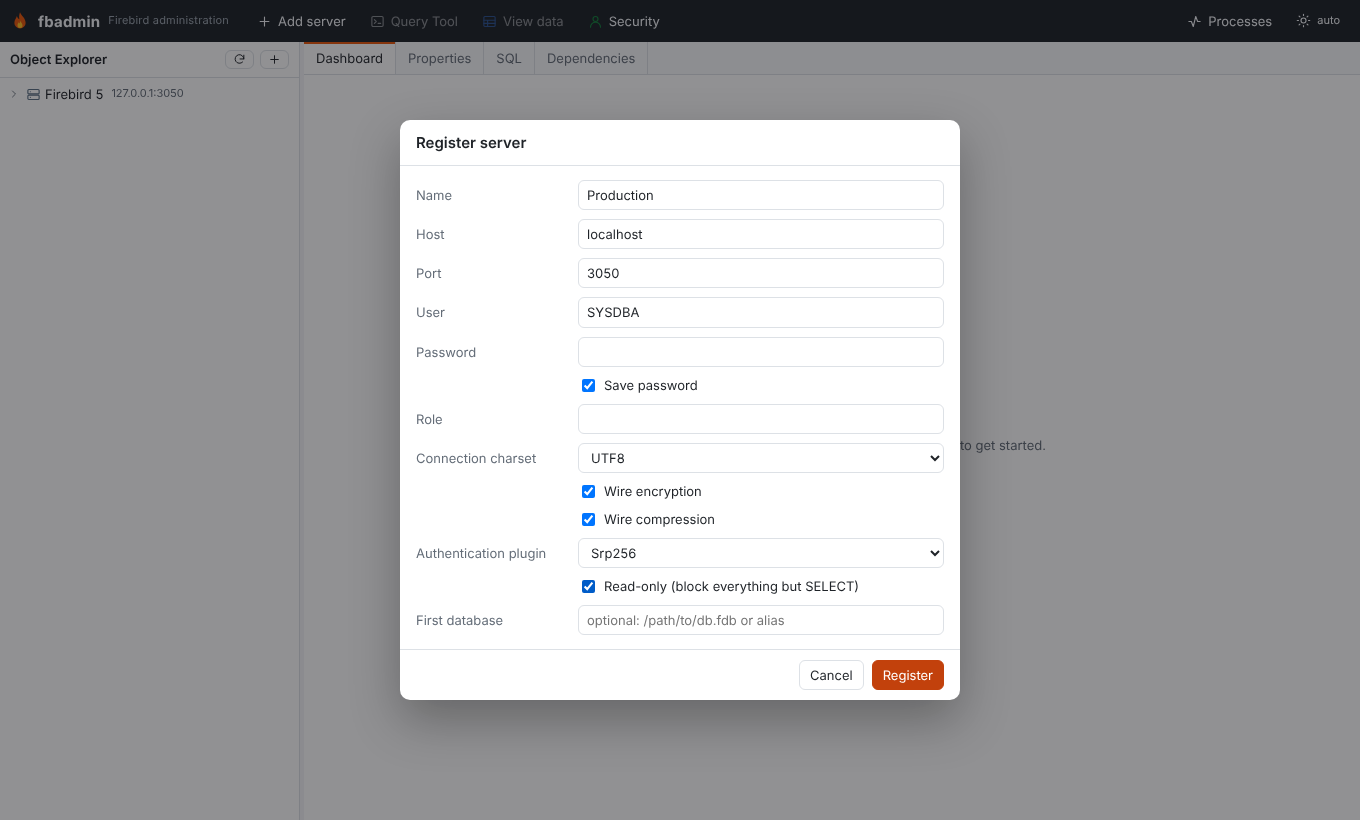Click the Object Explorer panel title
The width and height of the screenshot is (1360, 820).
tap(58, 59)
